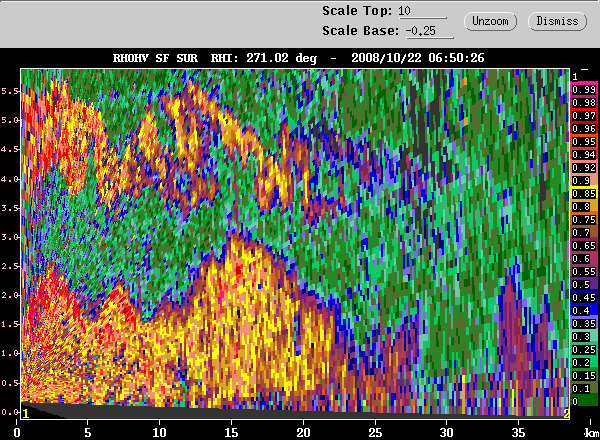Click the 0.92 legend color entry
The image size is (600, 440).
click(x=584, y=167)
